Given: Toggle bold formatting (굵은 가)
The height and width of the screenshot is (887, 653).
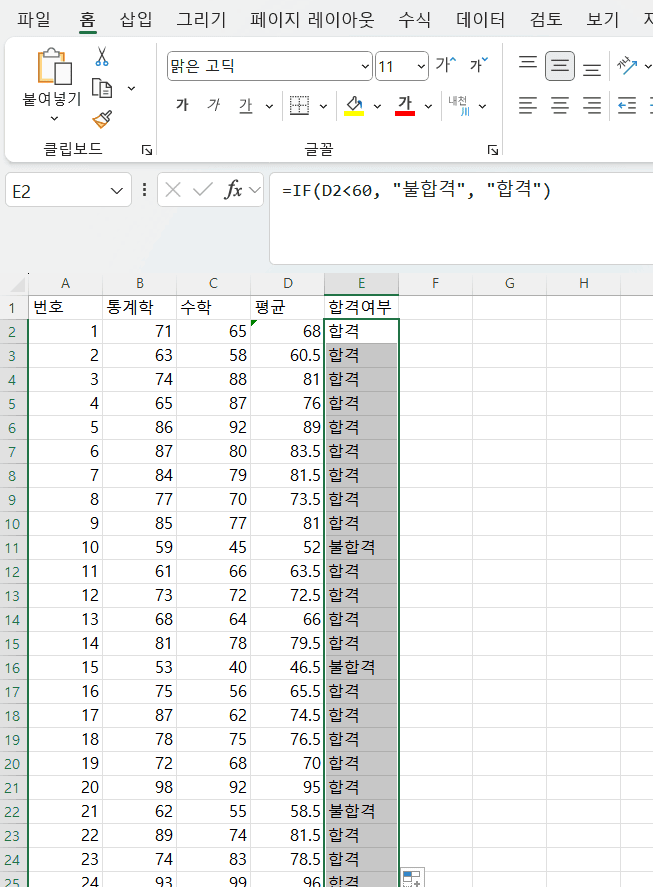Looking at the screenshot, I should [182, 106].
